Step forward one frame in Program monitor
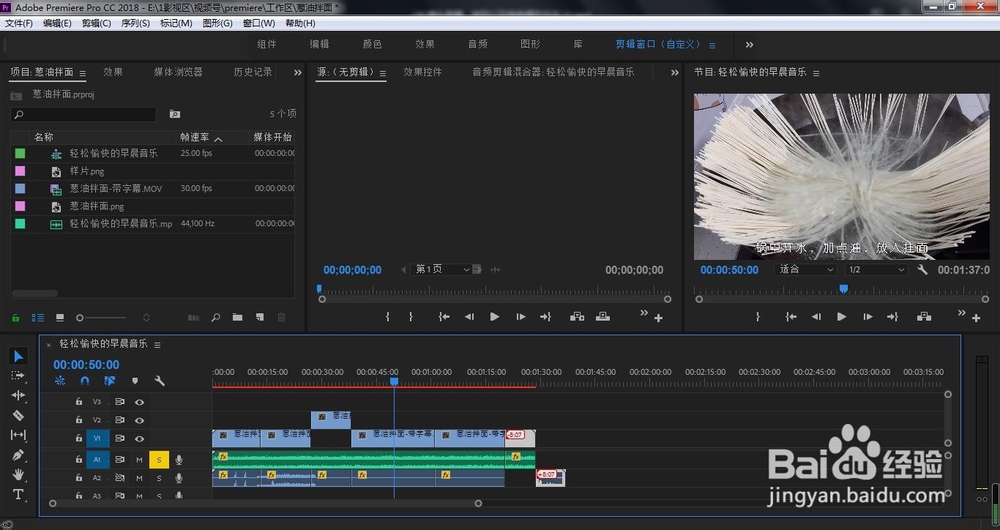Viewport: 1000px width, 530px height. coord(867,317)
